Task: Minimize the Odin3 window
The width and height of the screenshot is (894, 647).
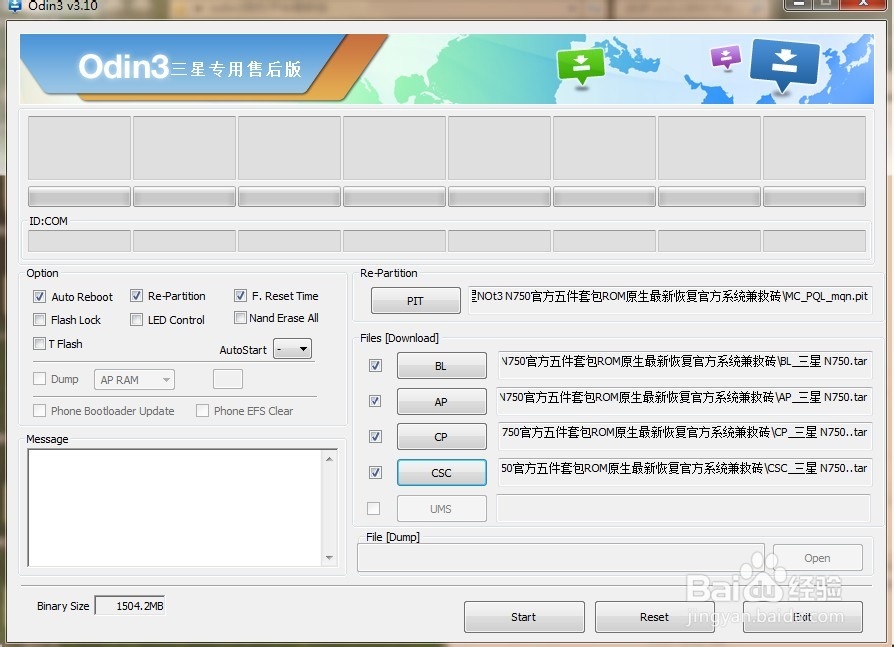Action: coord(799,4)
